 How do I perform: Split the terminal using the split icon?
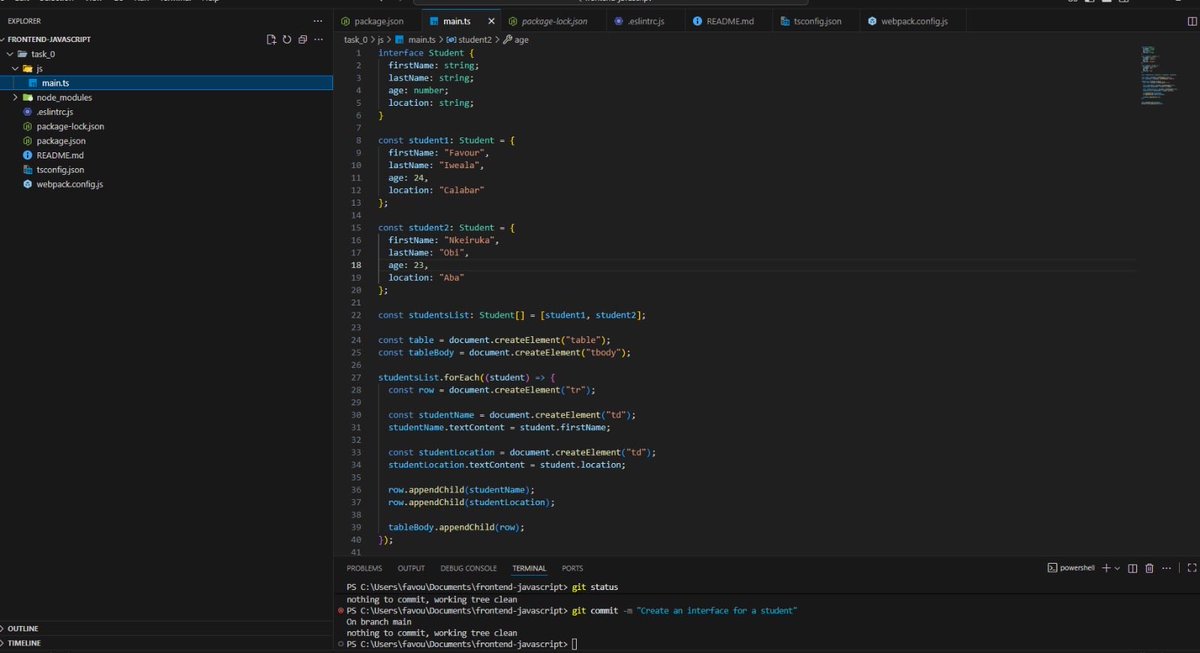coord(1133,568)
